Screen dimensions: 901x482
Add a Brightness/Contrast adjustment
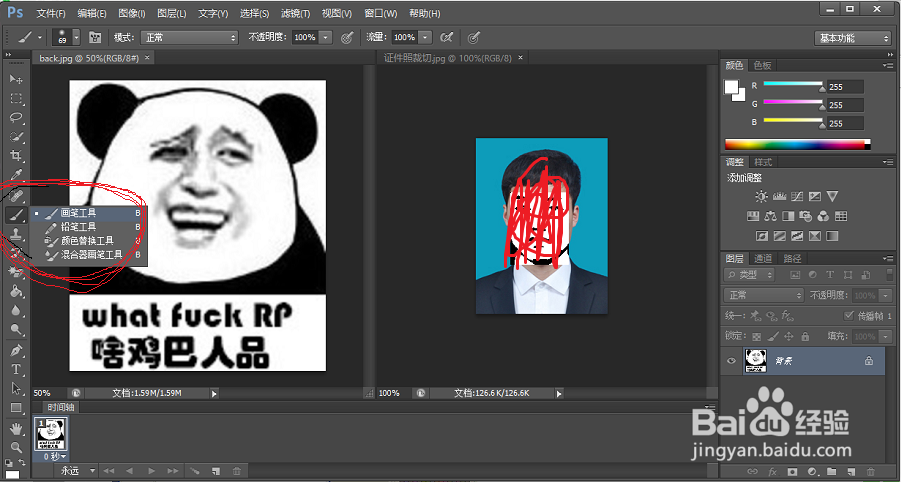click(761, 196)
